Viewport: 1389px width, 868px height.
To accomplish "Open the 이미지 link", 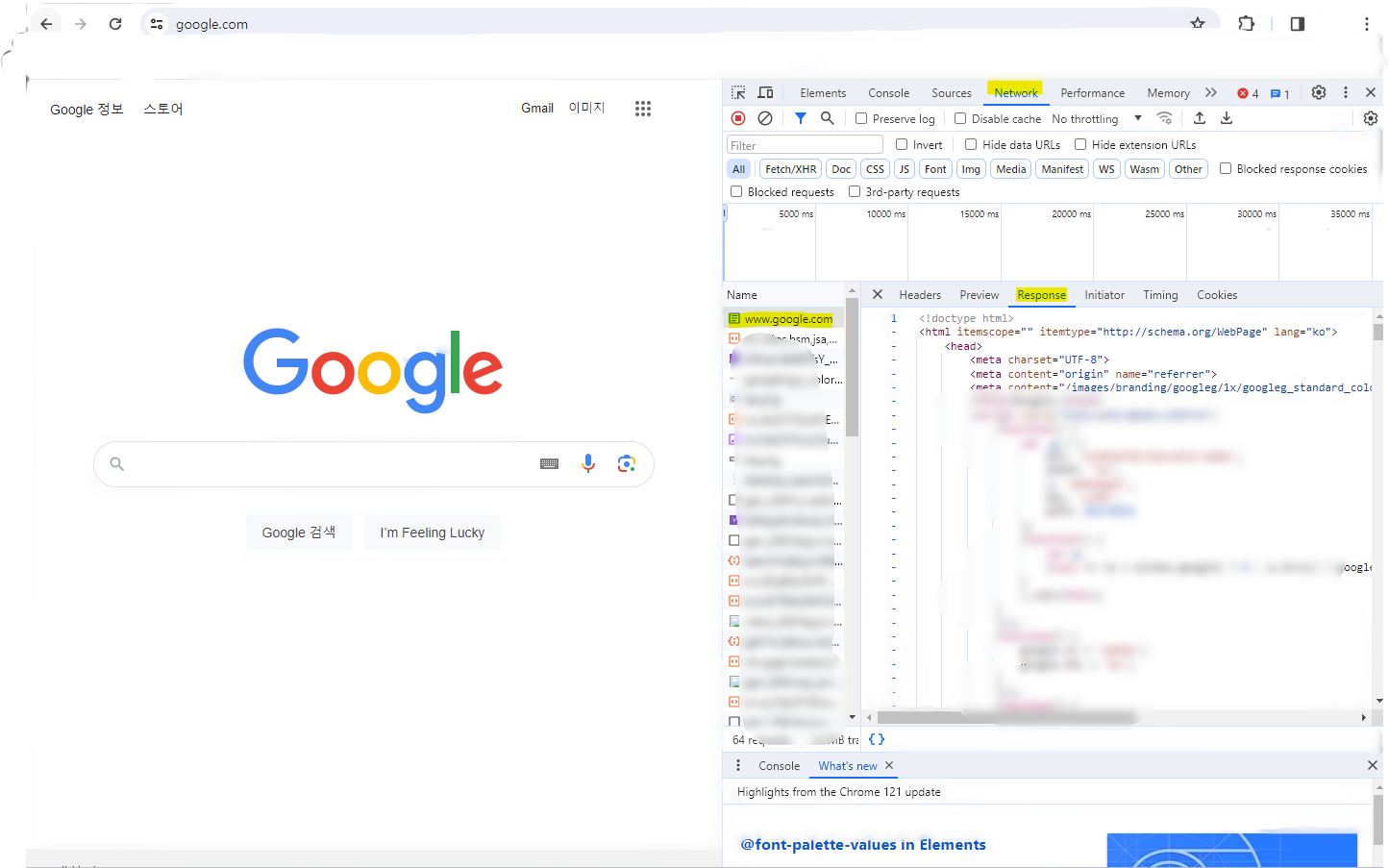I will (586, 108).
